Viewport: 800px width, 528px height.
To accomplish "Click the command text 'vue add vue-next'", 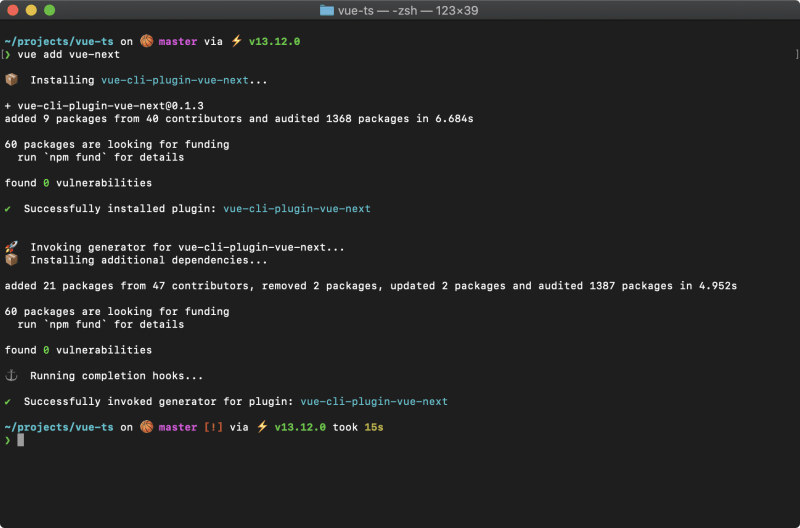I will tap(68, 55).
